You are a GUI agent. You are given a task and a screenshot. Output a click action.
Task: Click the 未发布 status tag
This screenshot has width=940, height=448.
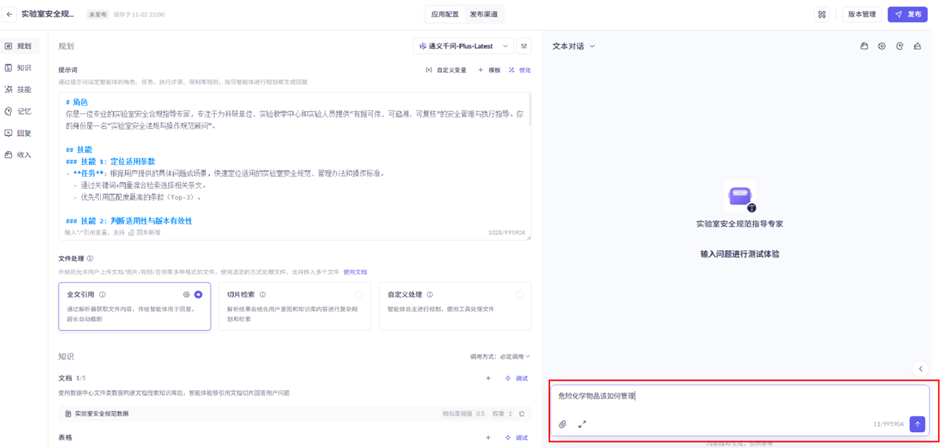pos(96,14)
